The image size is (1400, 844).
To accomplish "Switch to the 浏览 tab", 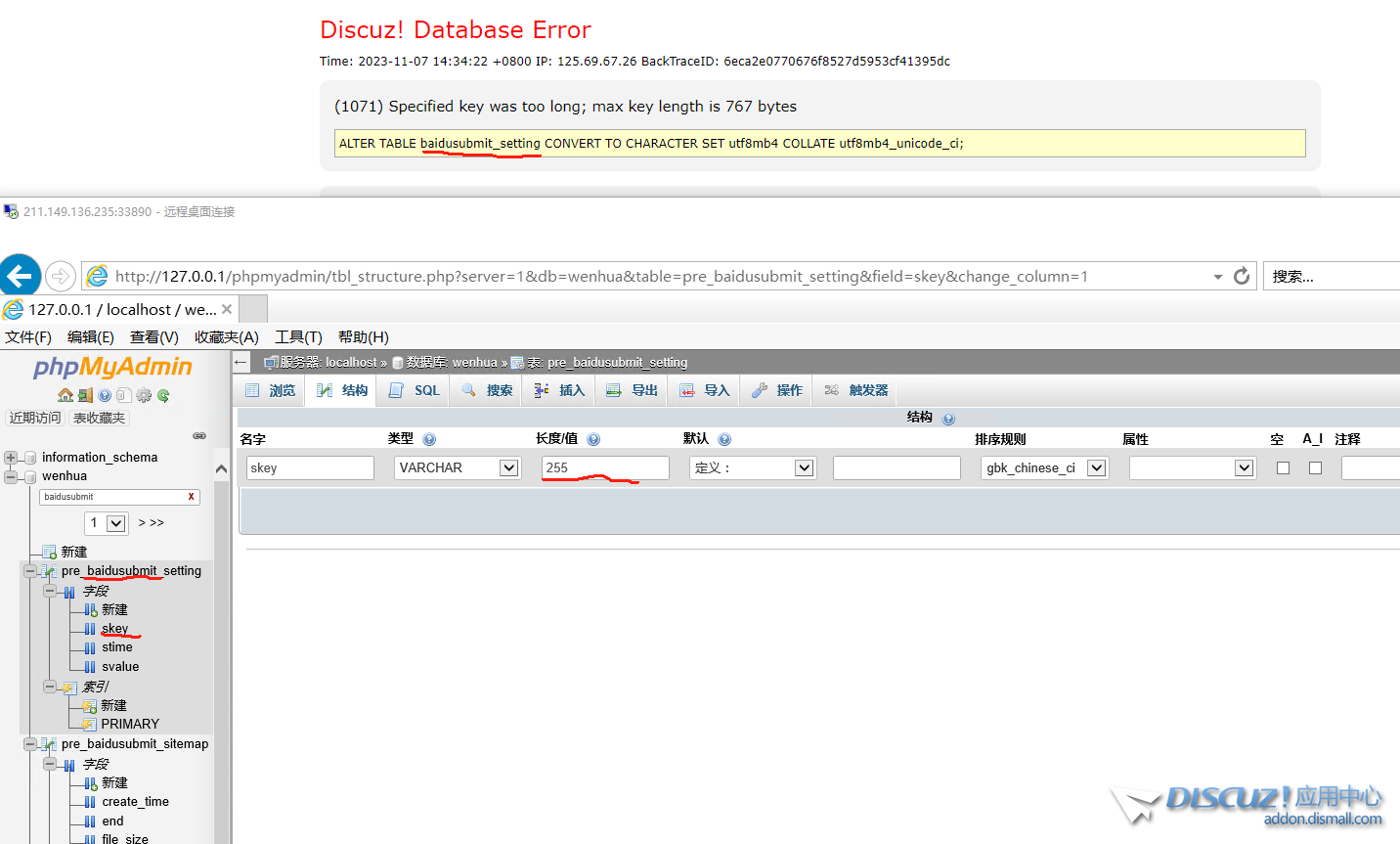I will 270,390.
